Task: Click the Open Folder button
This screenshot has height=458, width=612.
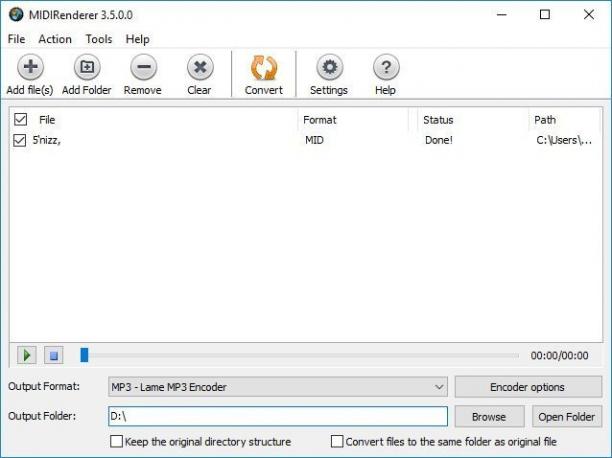Action: pyautogui.click(x=567, y=417)
